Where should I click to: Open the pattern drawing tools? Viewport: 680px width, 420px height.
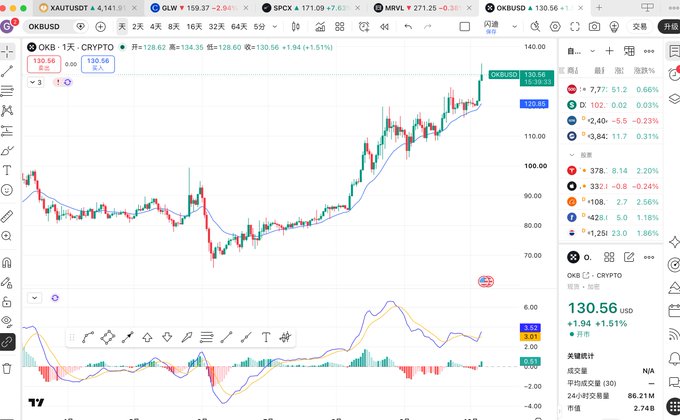pyautogui.click(x=7, y=111)
